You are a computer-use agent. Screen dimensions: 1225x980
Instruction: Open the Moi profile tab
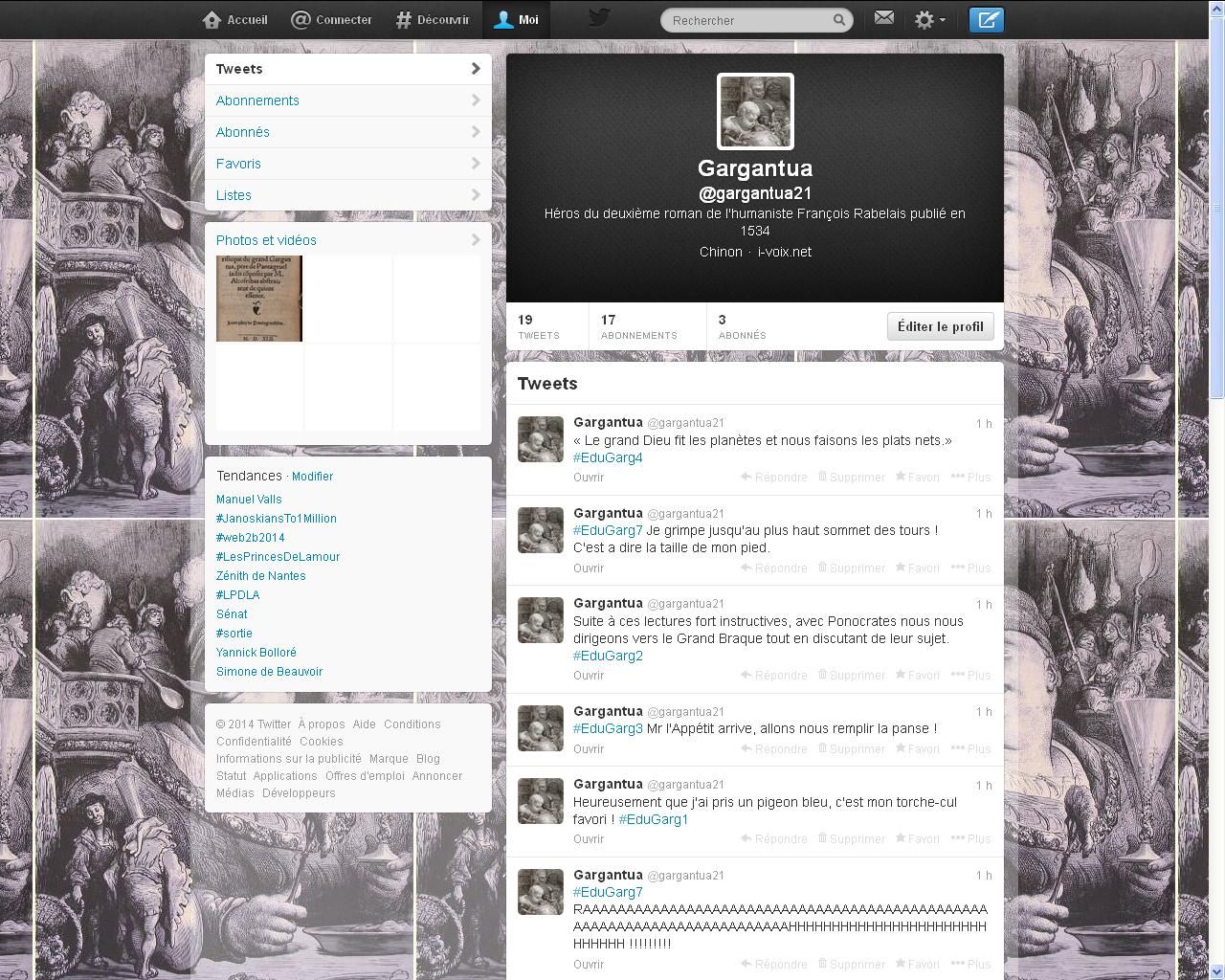click(516, 19)
